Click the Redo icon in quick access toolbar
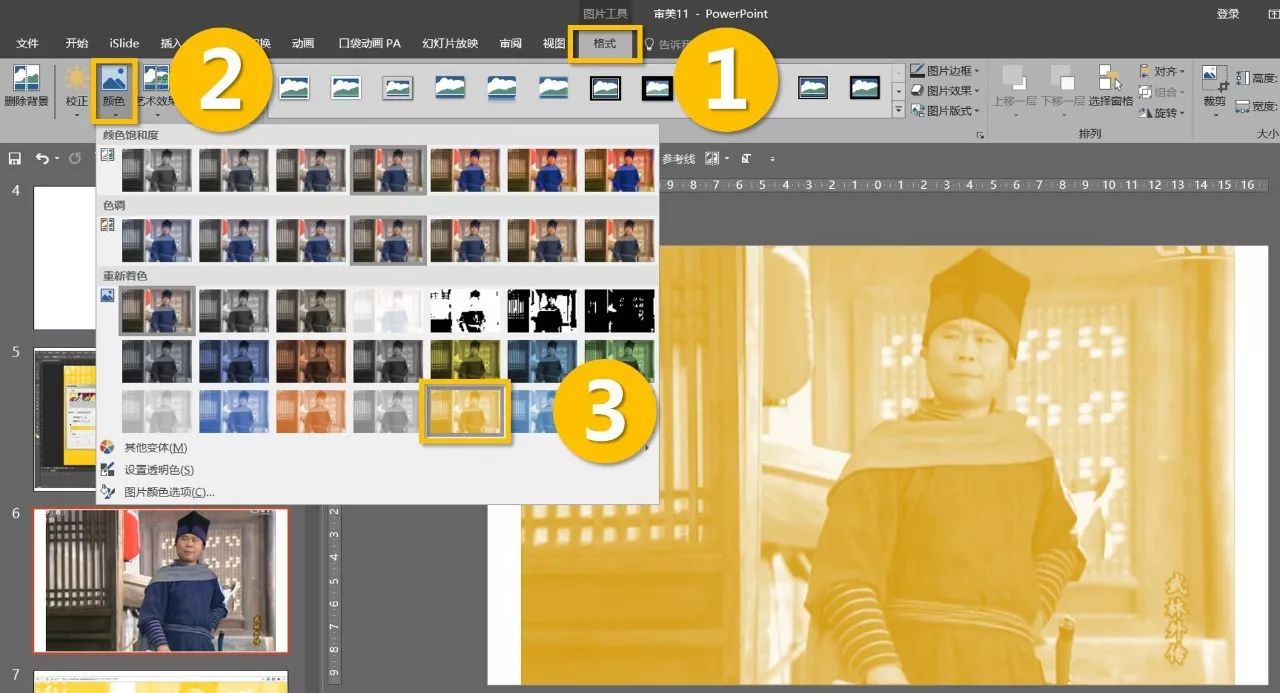 tap(75, 158)
